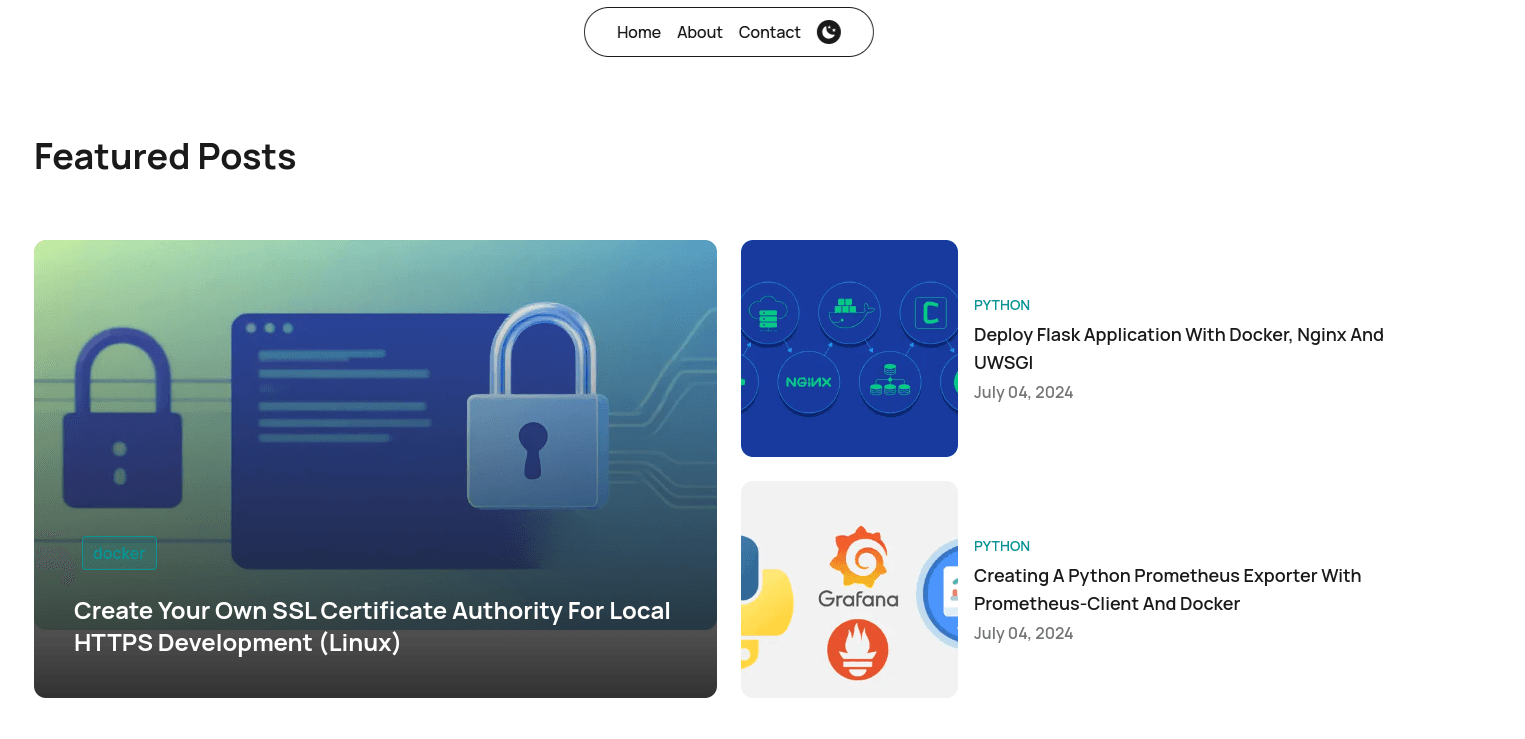1525x739 pixels.
Task: Click the dark blue padlock on the left
Action: pyautogui.click(x=122, y=420)
